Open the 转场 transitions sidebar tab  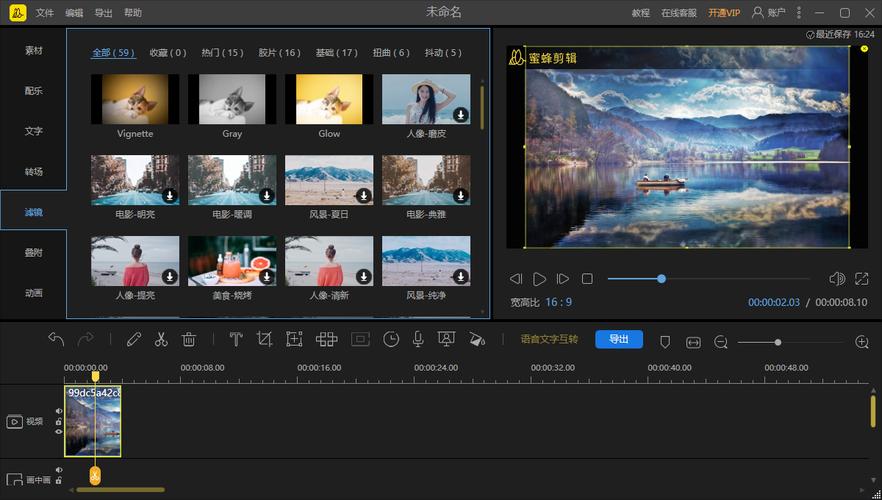34,172
